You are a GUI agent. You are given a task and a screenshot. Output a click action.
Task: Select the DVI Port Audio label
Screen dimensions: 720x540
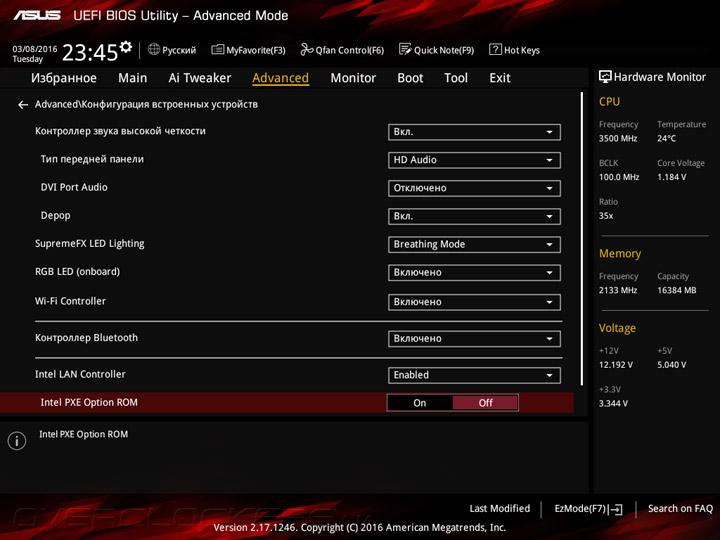coord(74,187)
